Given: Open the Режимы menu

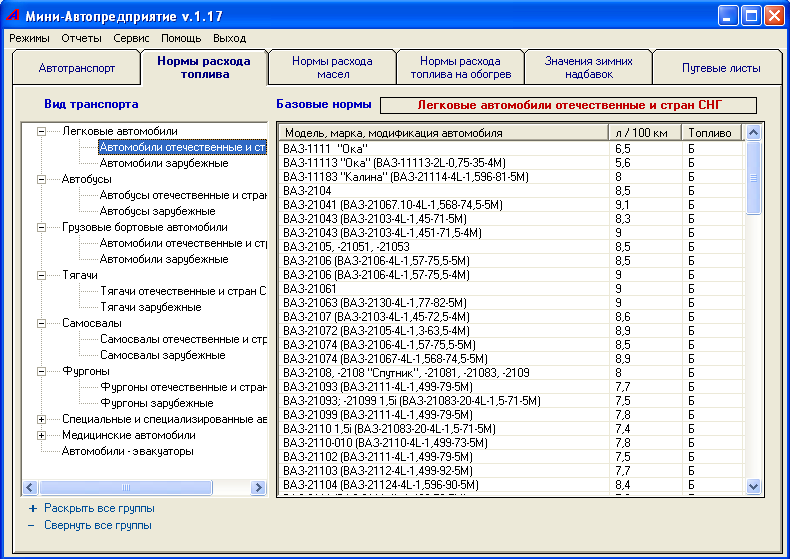Looking at the screenshot, I should 29,38.
